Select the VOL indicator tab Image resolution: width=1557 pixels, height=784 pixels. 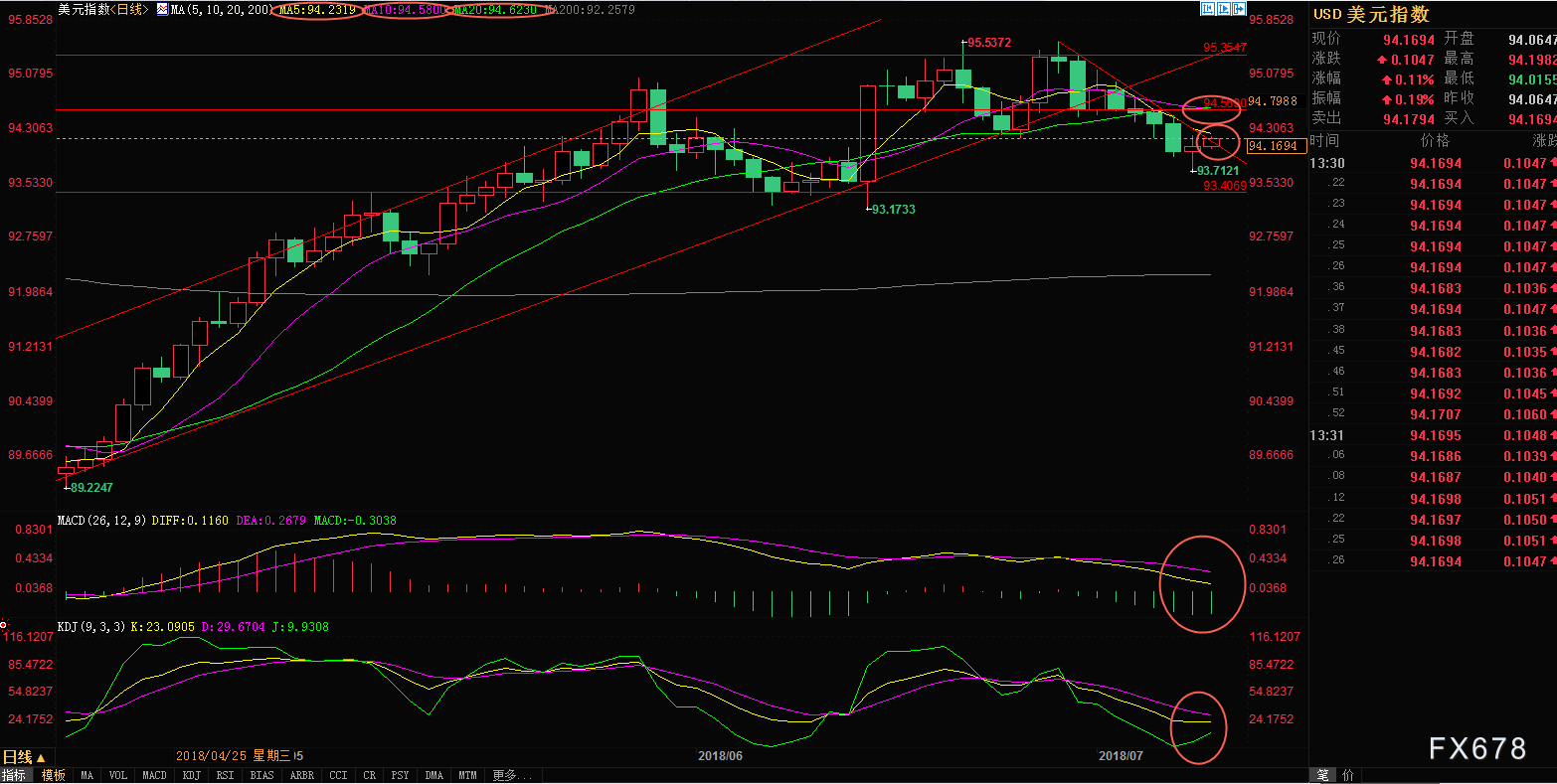[x=118, y=775]
